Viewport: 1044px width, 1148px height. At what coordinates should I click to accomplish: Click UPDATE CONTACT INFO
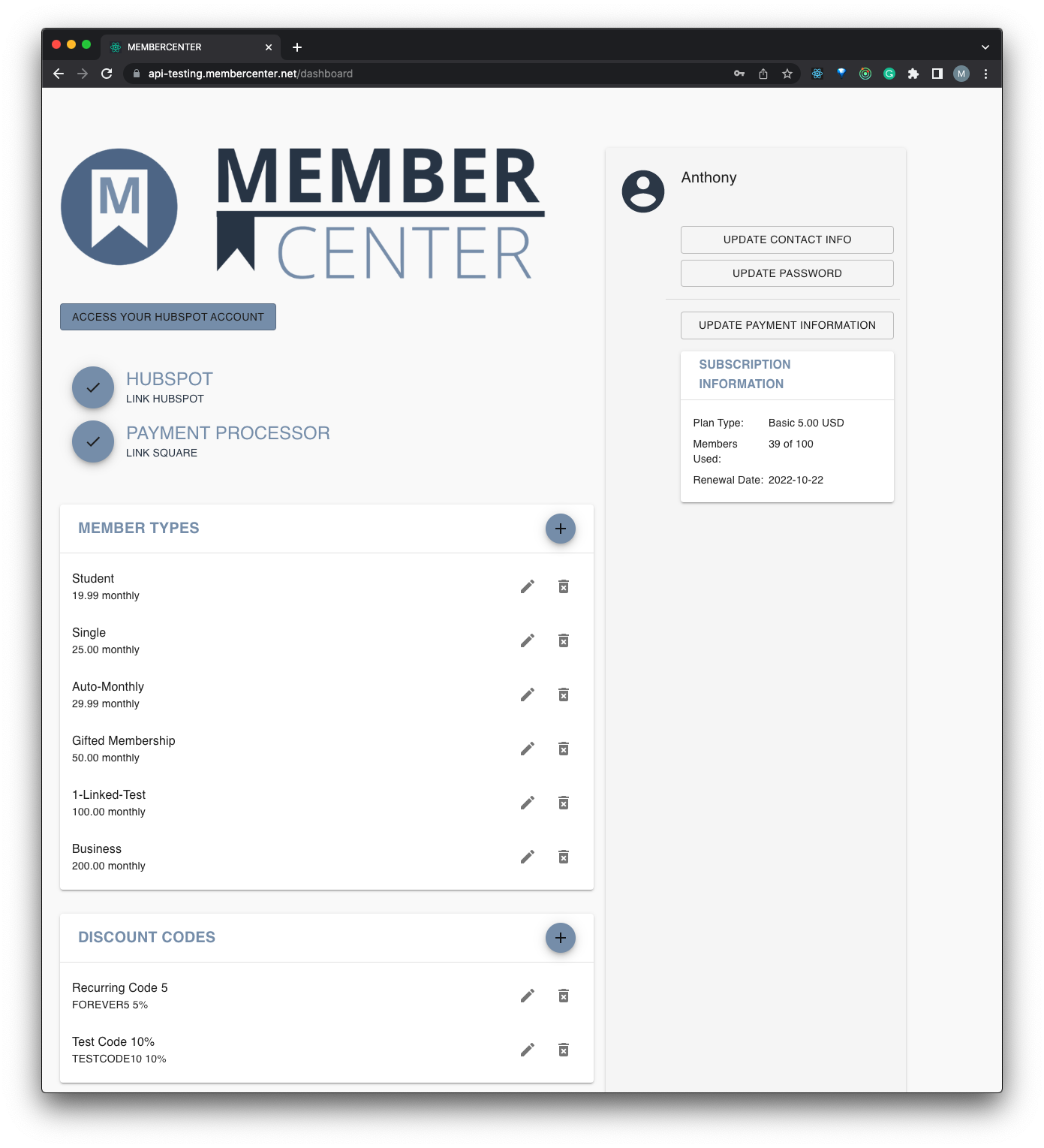pyautogui.click(x=787, y=240)
